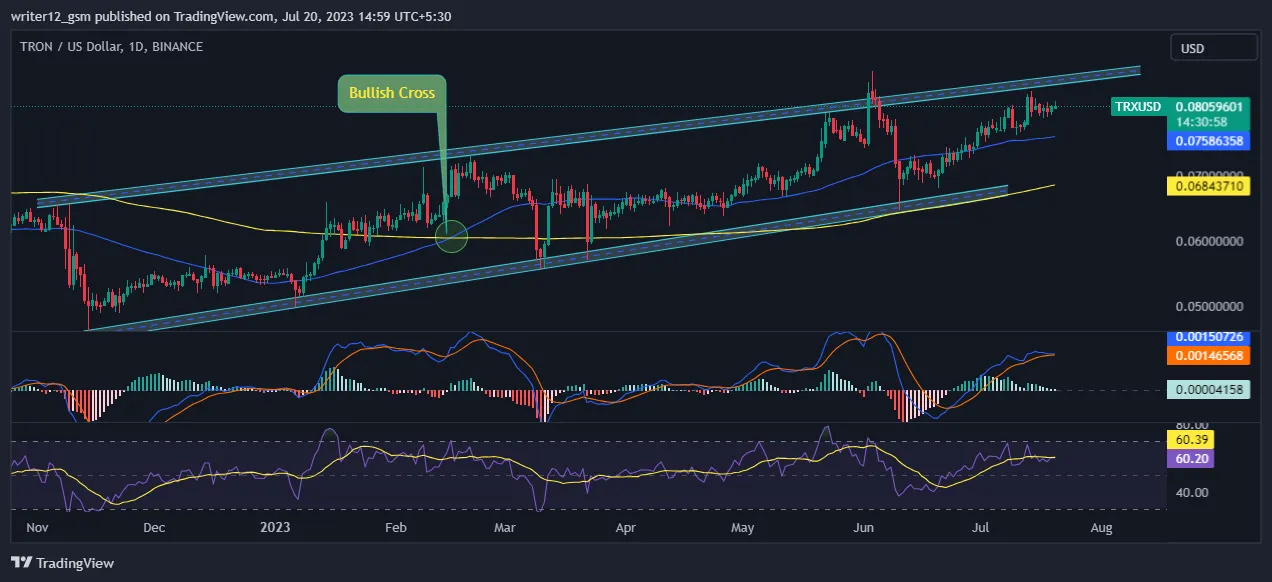Click the MACD value 0.00150726
This screenshot has height=582, width=1272.
pos(1209,340)
